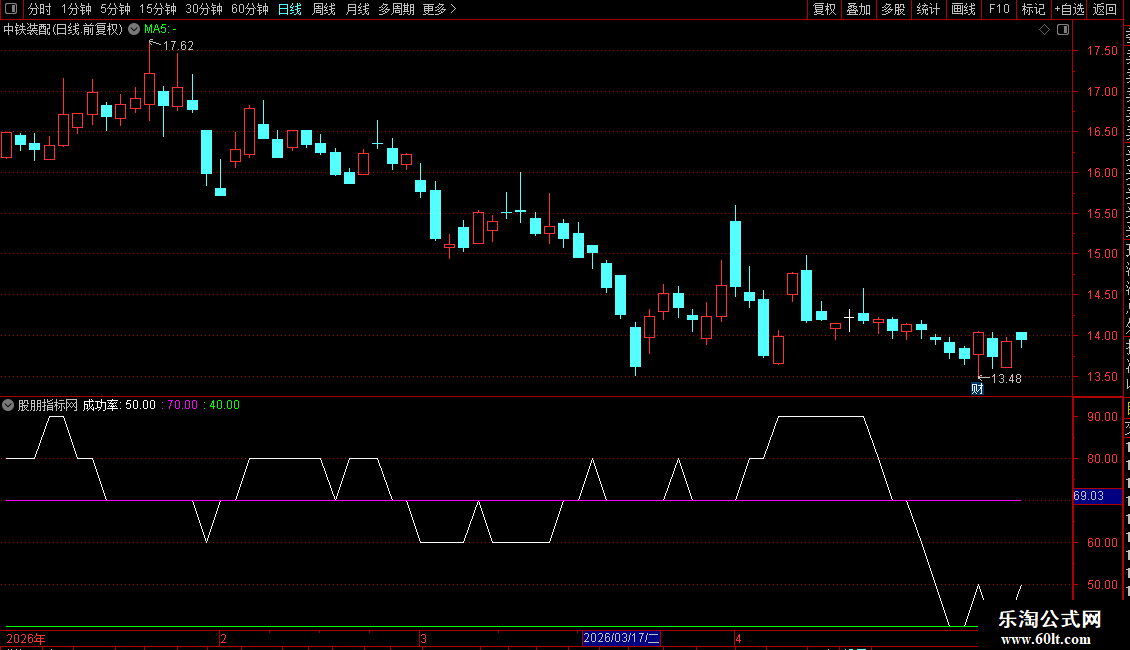
Task: Add stock via +自选 button
Action: (x=1069, y=9)
